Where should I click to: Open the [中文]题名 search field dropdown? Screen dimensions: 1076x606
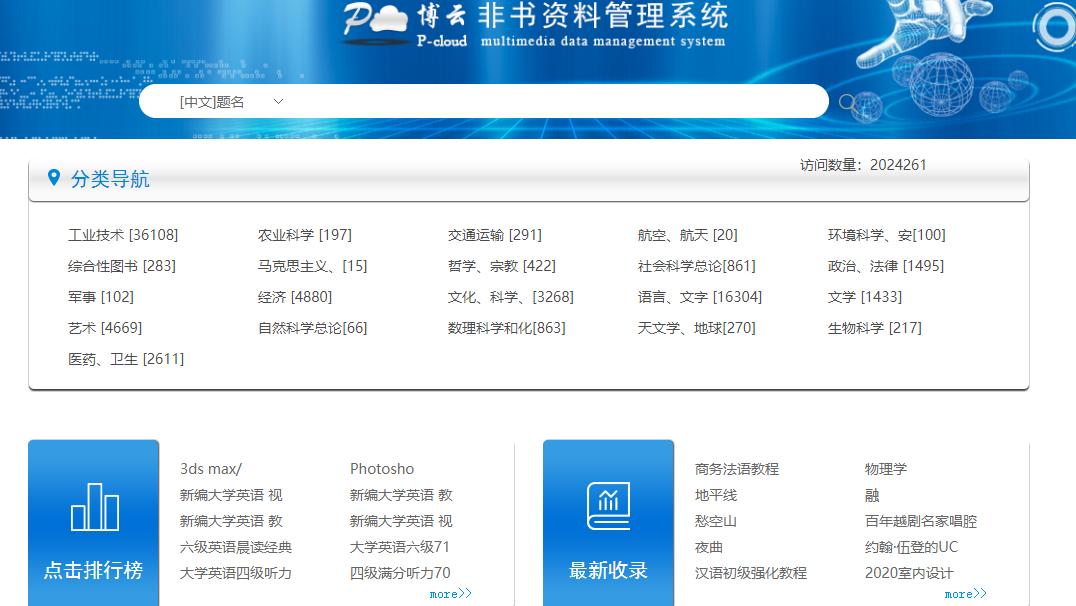point(231,102)
